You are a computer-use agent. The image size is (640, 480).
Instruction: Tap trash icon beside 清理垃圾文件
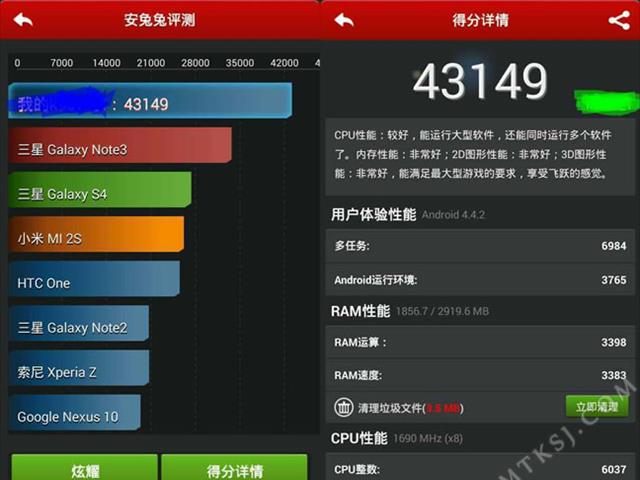[344, 407]
